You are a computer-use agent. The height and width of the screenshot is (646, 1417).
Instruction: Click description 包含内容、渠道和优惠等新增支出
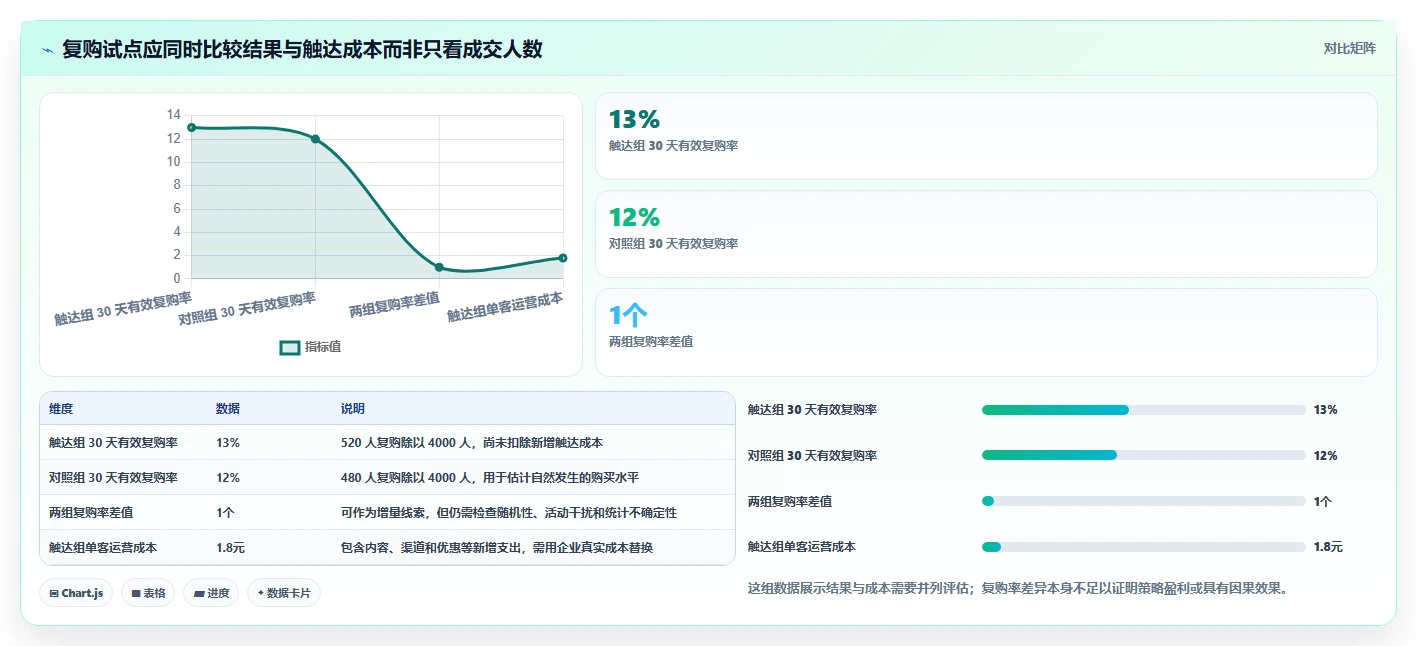(497, 548)
